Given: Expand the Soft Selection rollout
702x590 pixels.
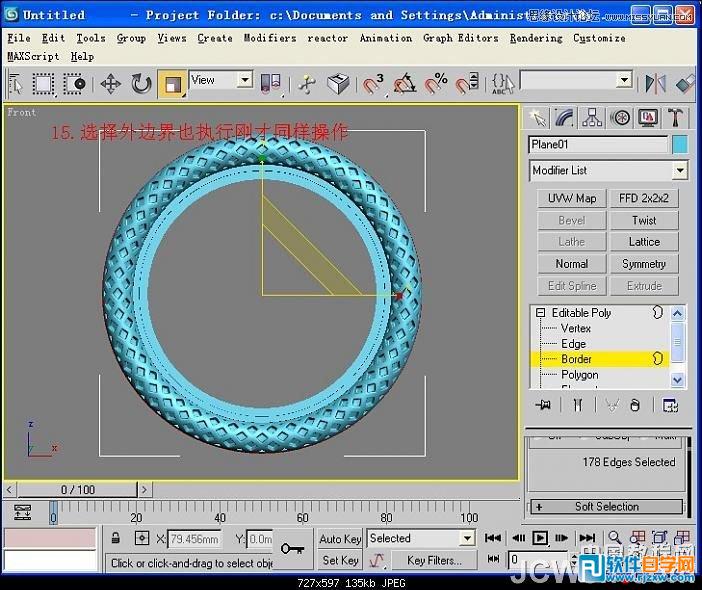Looking at the screenshot, I should pos(606,507).
